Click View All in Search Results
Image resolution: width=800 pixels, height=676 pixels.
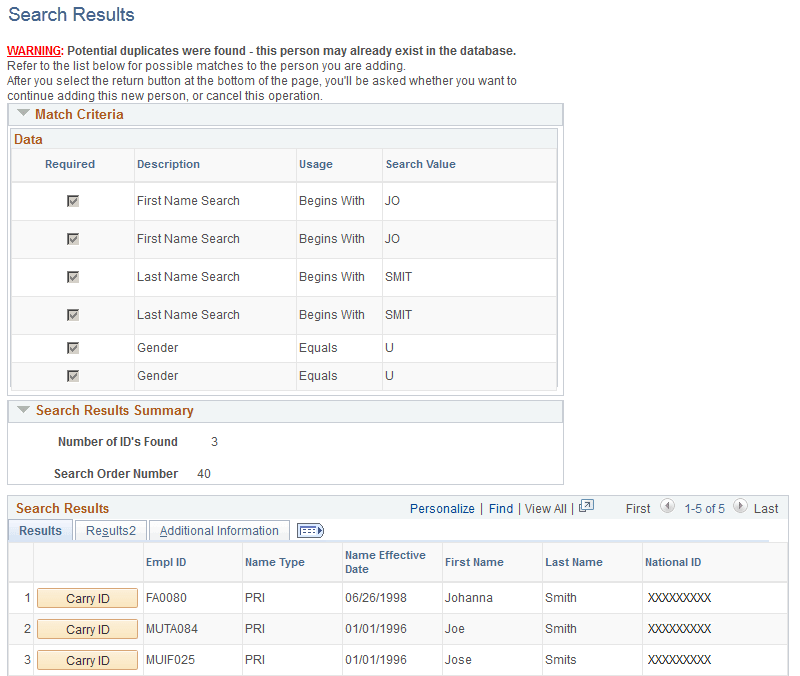coord(545,508)
